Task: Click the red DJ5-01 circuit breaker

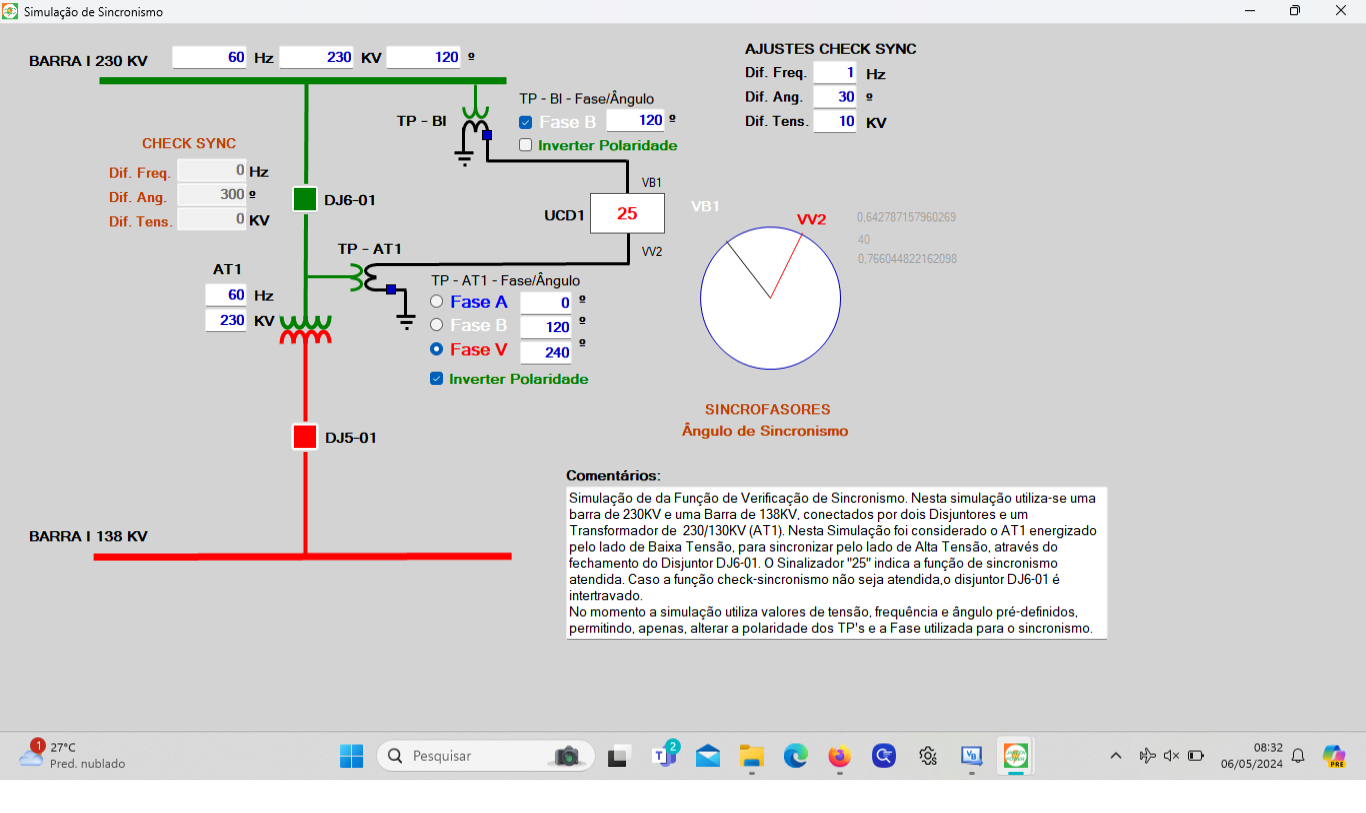Action: coord(303,436)
